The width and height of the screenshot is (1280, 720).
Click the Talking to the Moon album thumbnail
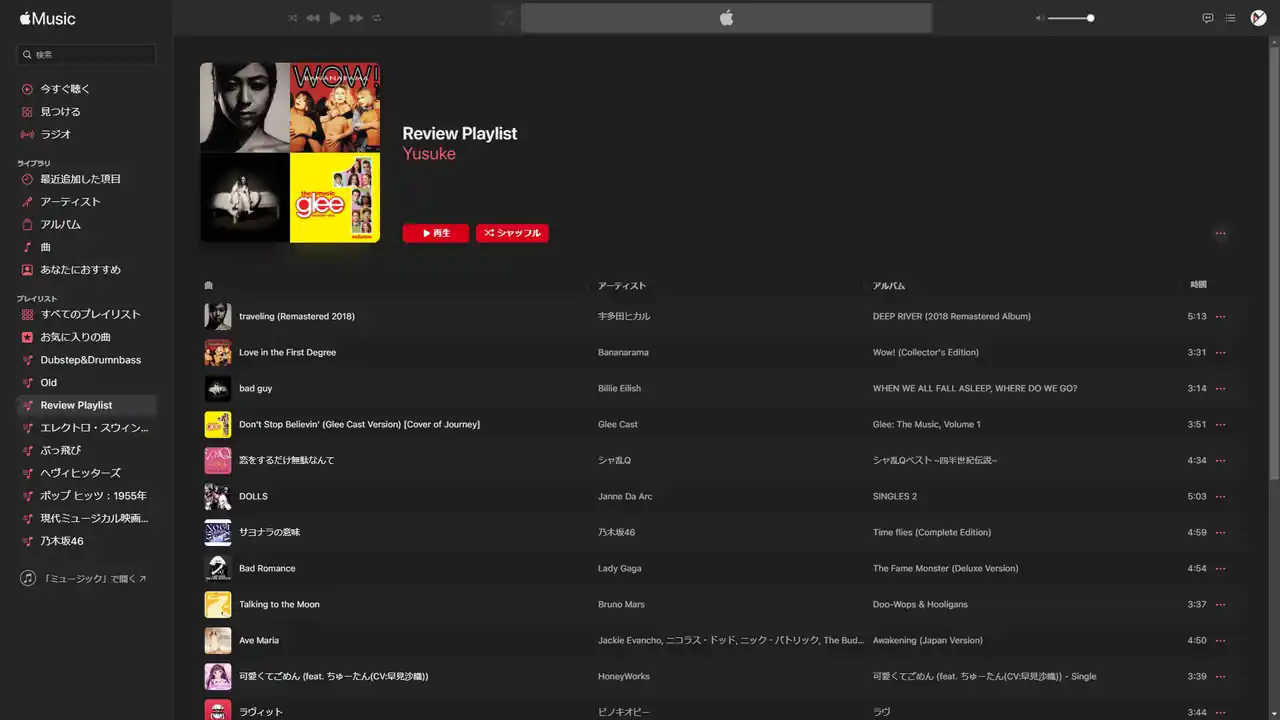tap(218, 604)
